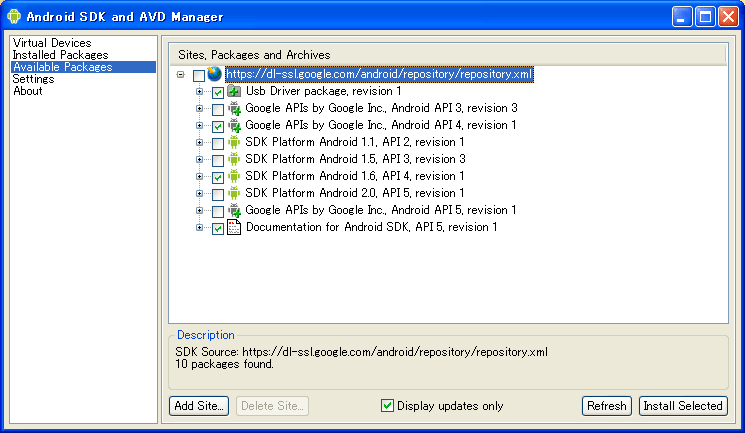Check SDK Platform Android 2.0 checkbox
Screen dimensions: 745x433
click(x=218, y=194)
